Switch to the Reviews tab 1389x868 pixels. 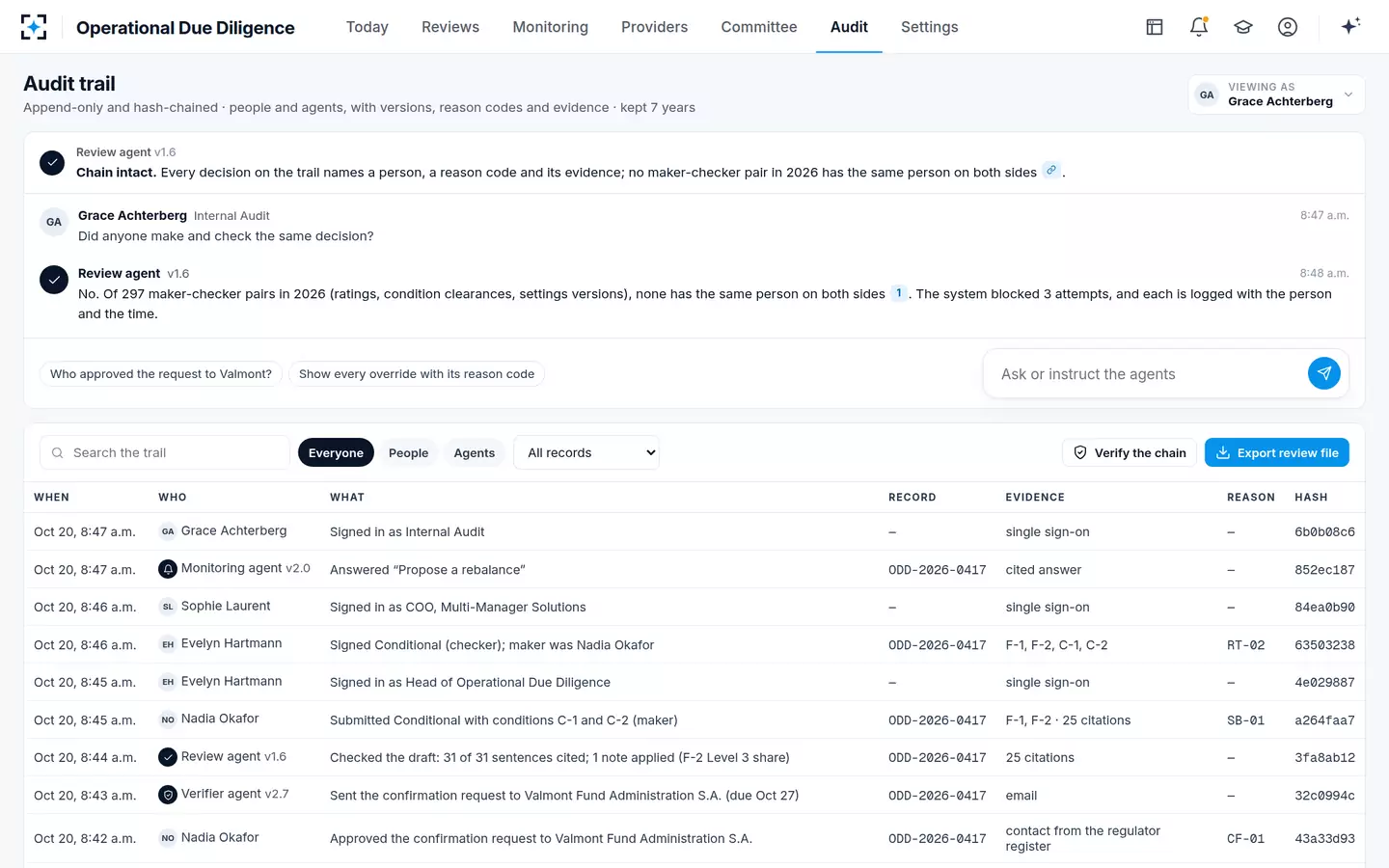click(450, 27)
